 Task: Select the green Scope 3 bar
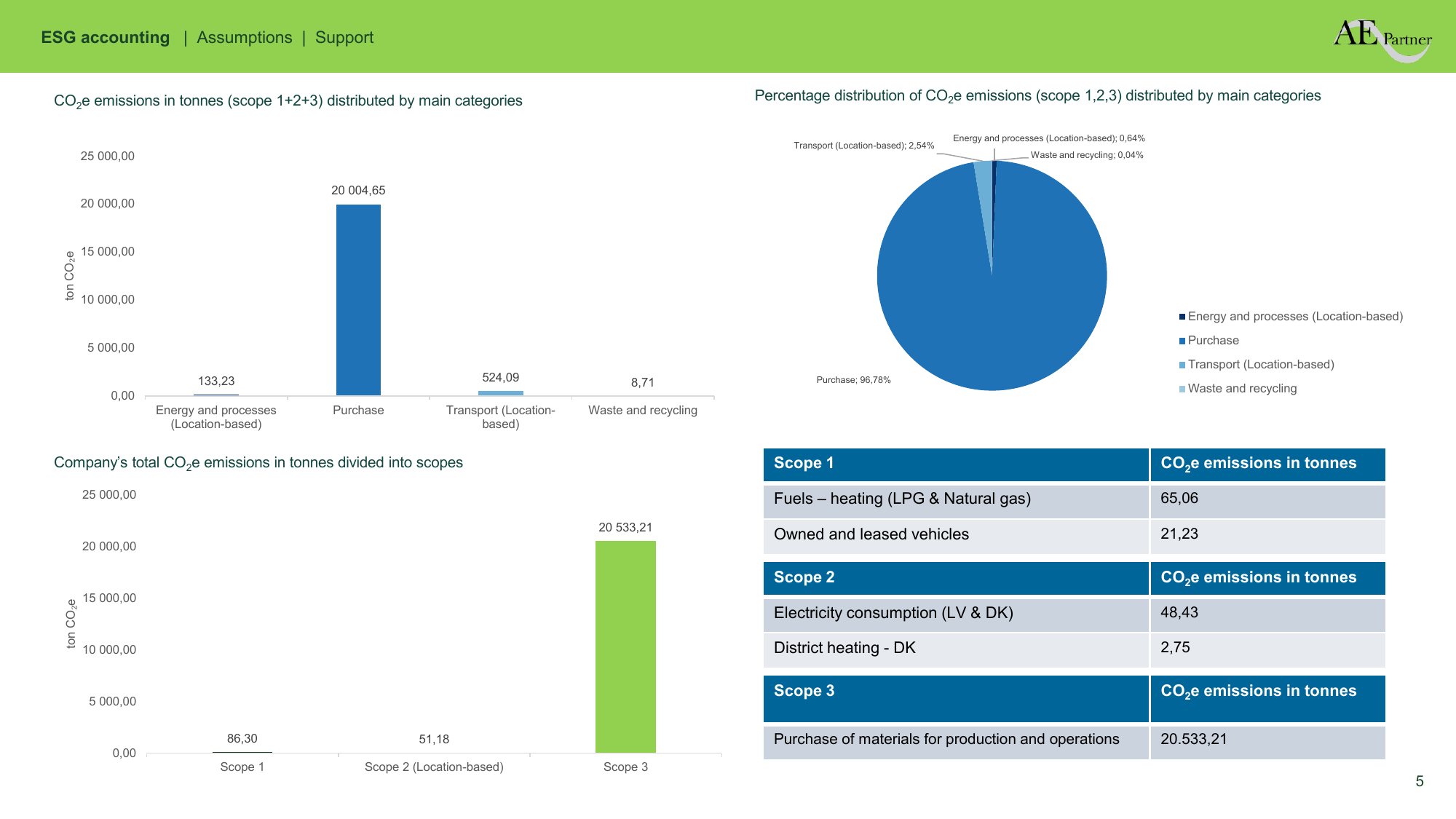pos(625,646)
